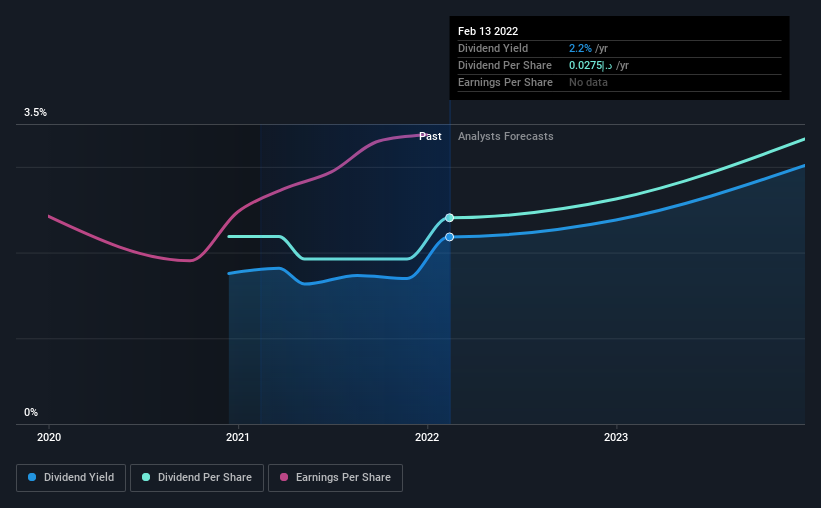Click the 2023 label on the time axis
This screenshot has width=821, height=508.
(x=616, y=437)
